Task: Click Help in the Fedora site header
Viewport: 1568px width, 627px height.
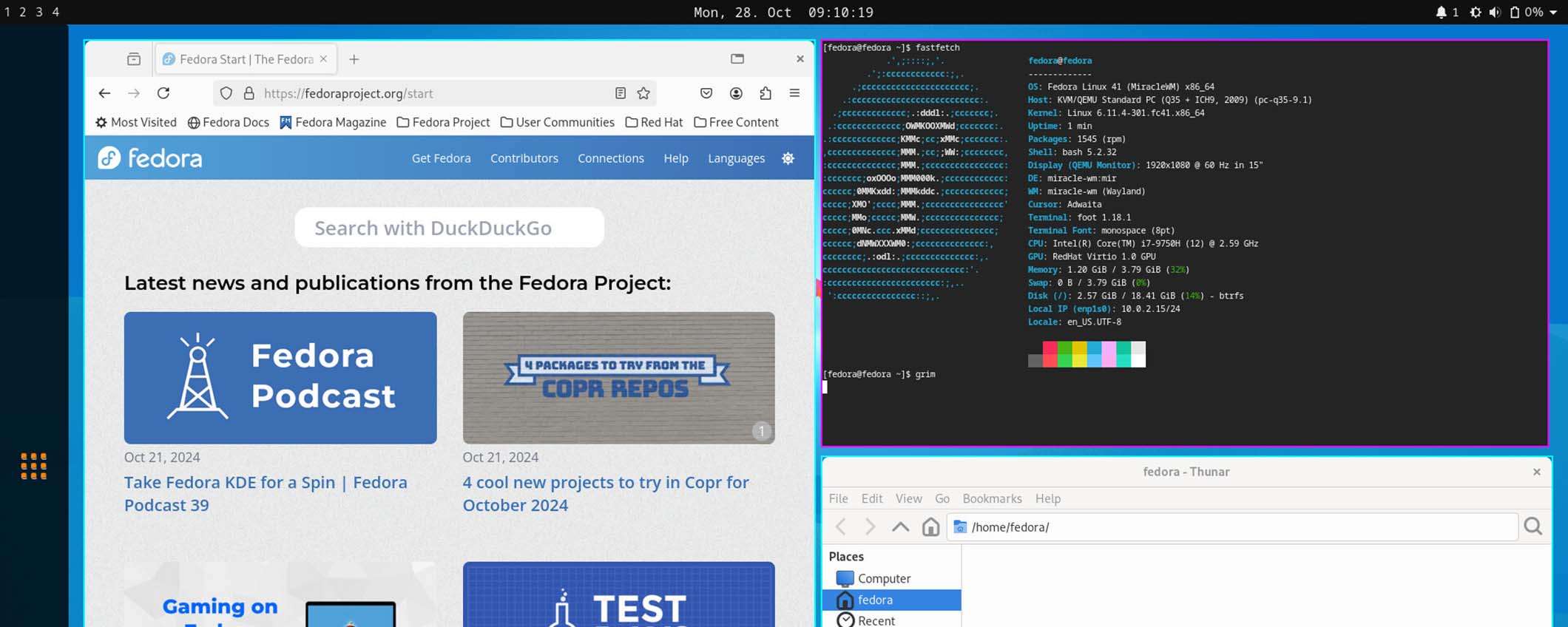Action: [x=676, y=158]
